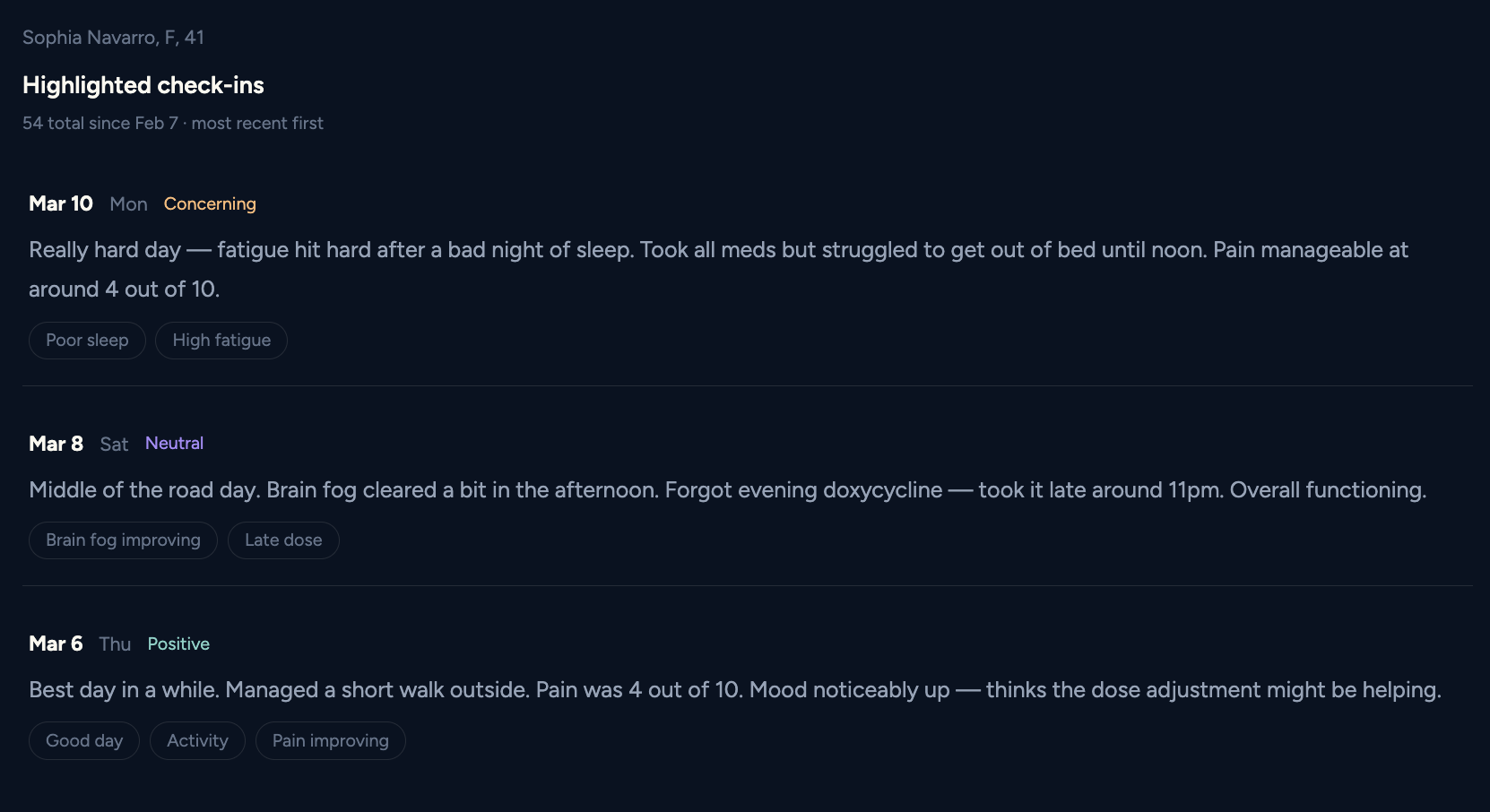The image size is (1490, 812).
Task: Click the Good day tag
Action: 84,741
